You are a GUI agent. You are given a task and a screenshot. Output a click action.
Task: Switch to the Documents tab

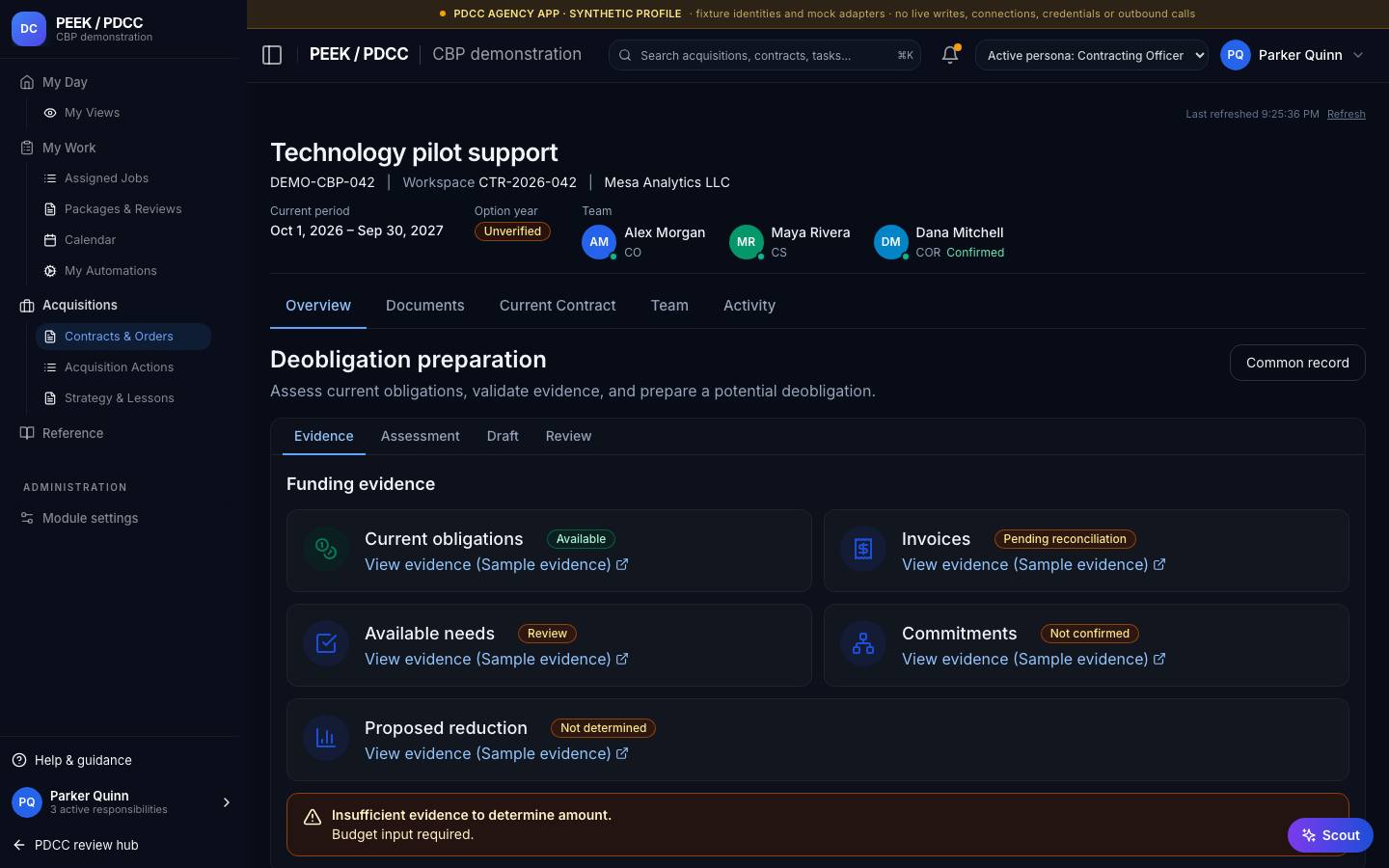425,306
